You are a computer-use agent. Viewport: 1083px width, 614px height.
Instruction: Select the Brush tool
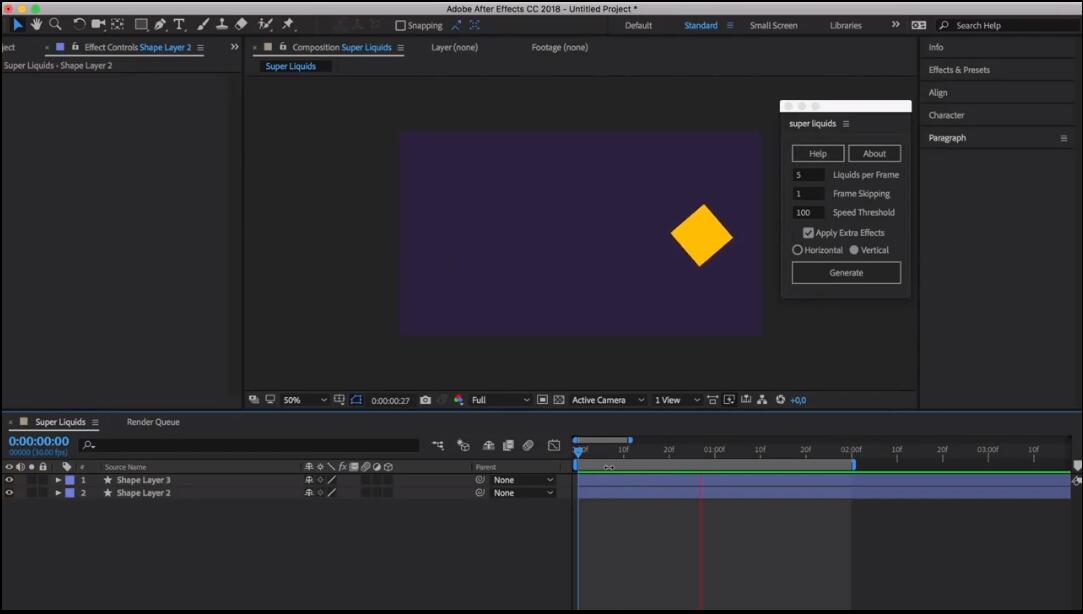pos(203,25)
